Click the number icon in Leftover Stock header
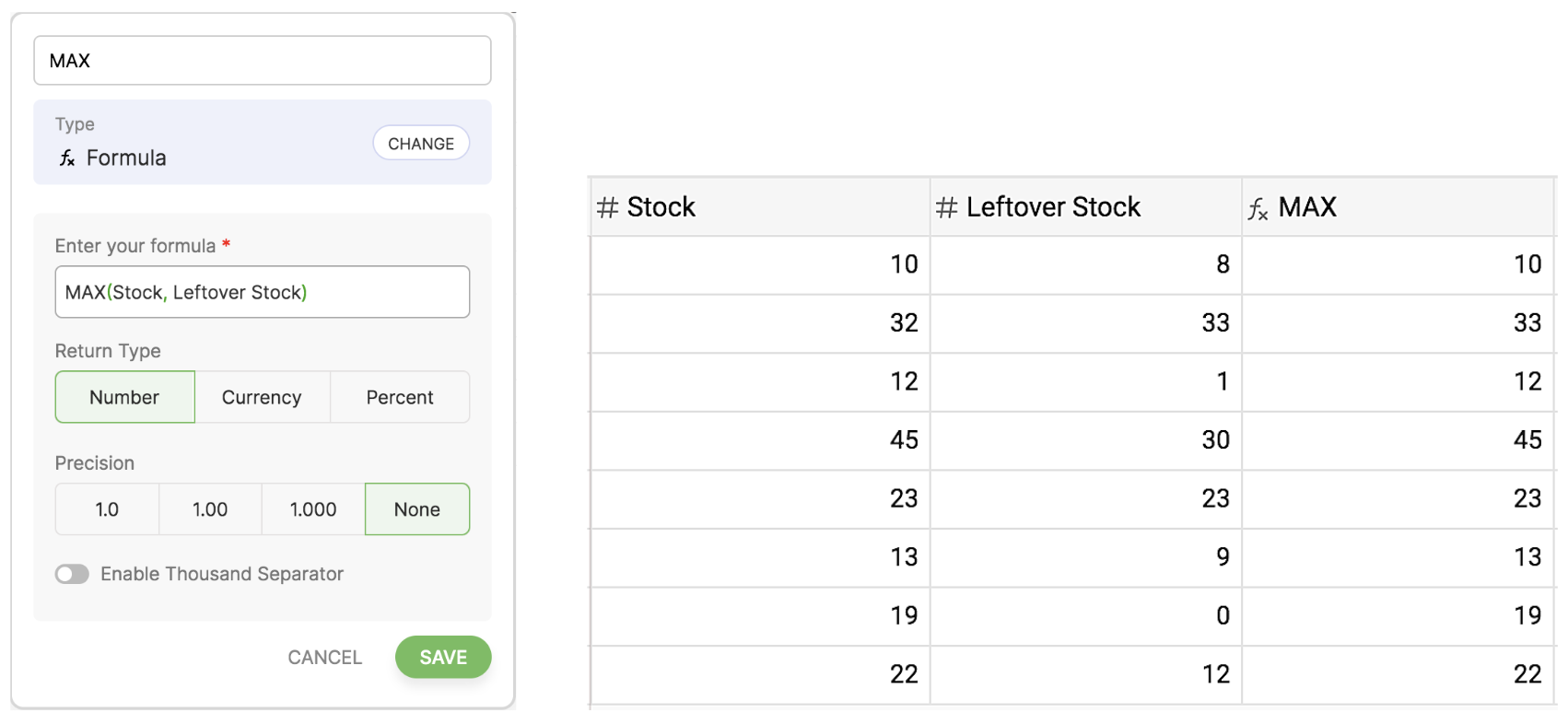The image size is (1568, 724). pos(946,207)
